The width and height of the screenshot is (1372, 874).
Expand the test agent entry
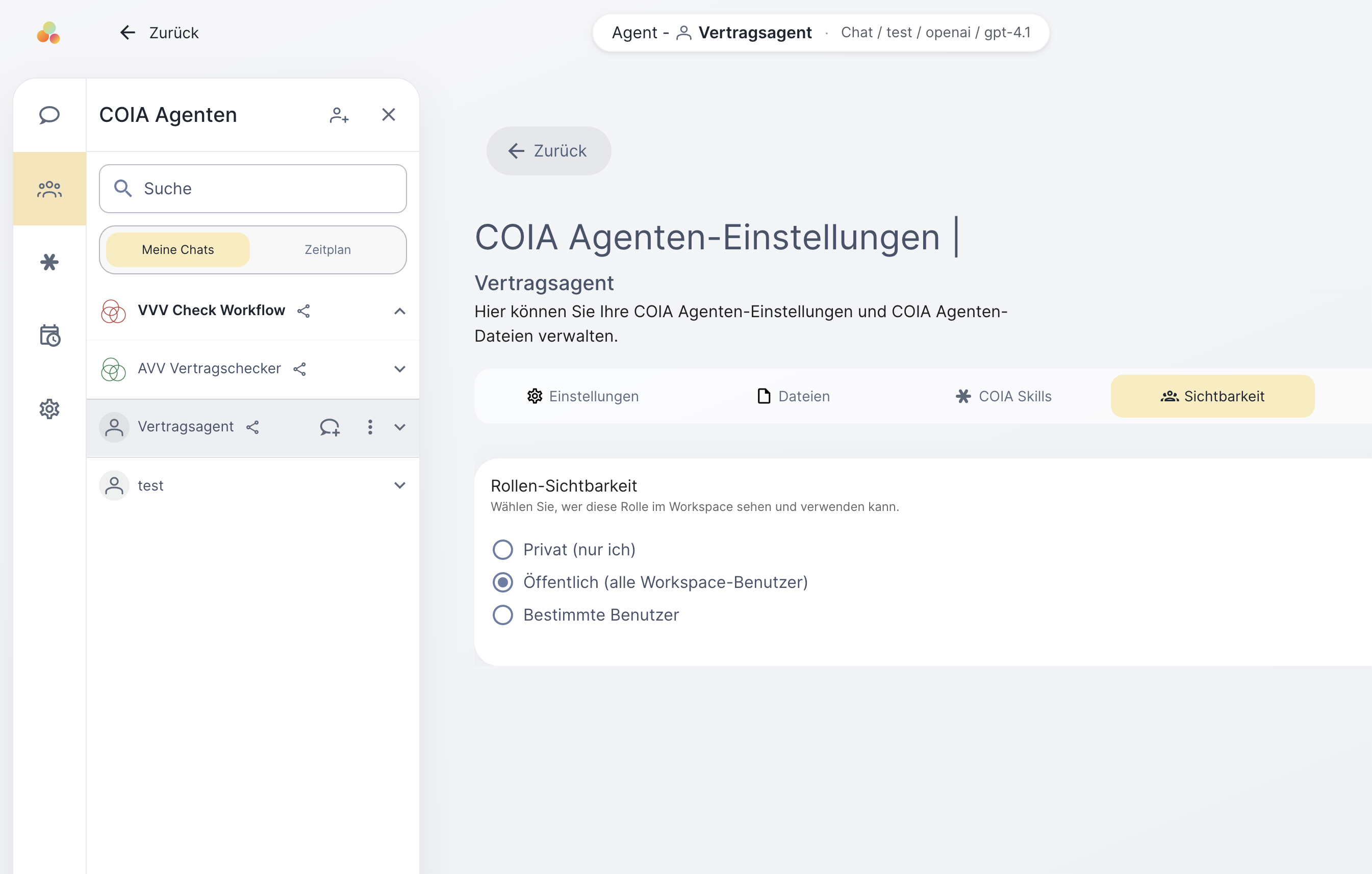tap(399, 485)
